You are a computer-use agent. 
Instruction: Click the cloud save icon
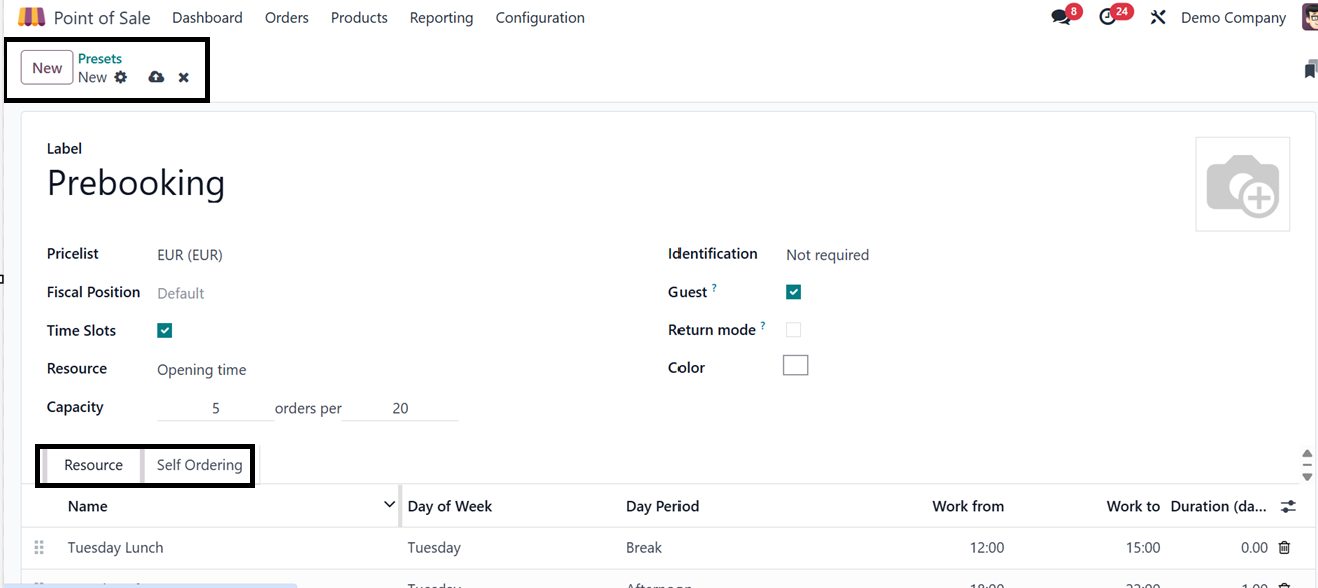point(156,77)
